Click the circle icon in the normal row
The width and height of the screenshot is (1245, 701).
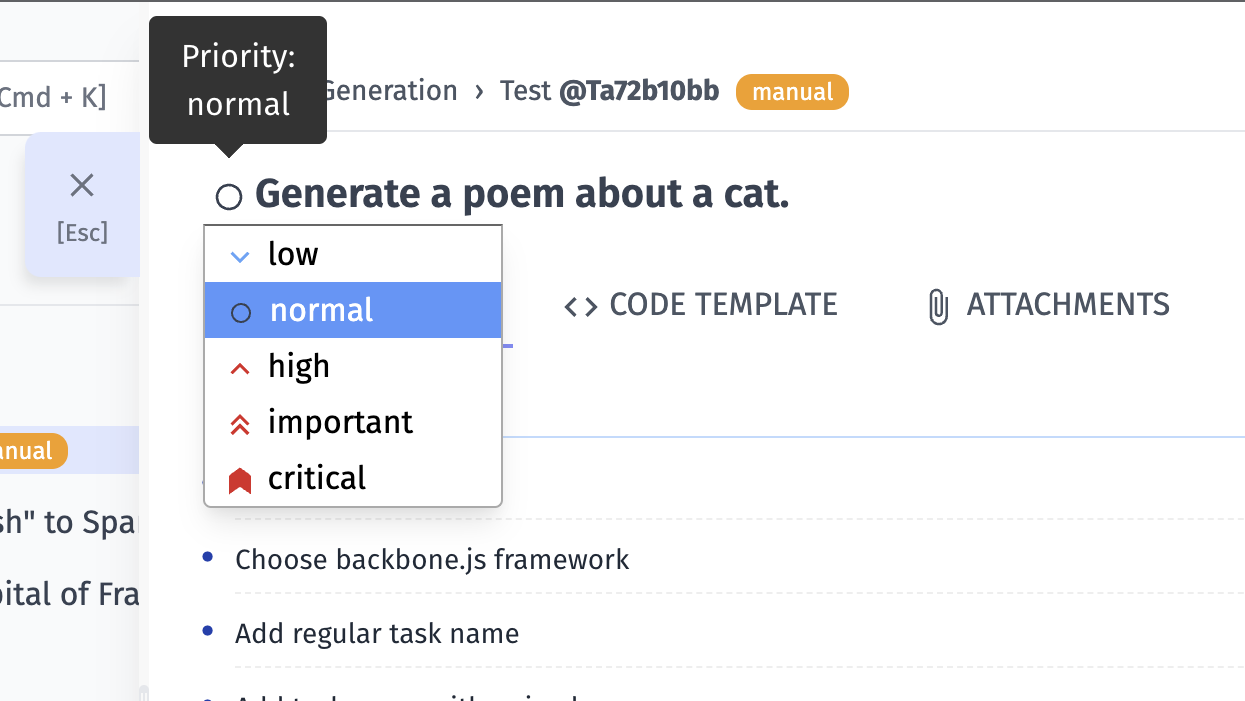[240, 313]
